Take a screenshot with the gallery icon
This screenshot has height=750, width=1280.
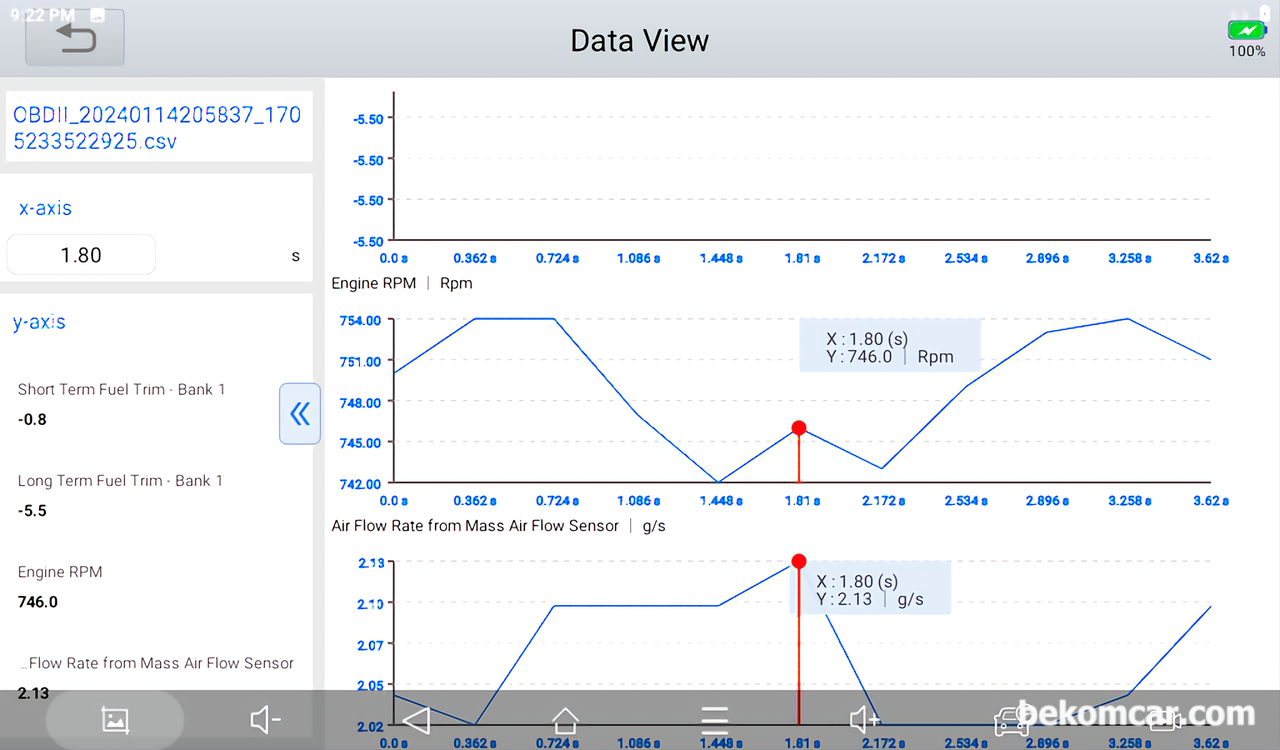(115, 719)
